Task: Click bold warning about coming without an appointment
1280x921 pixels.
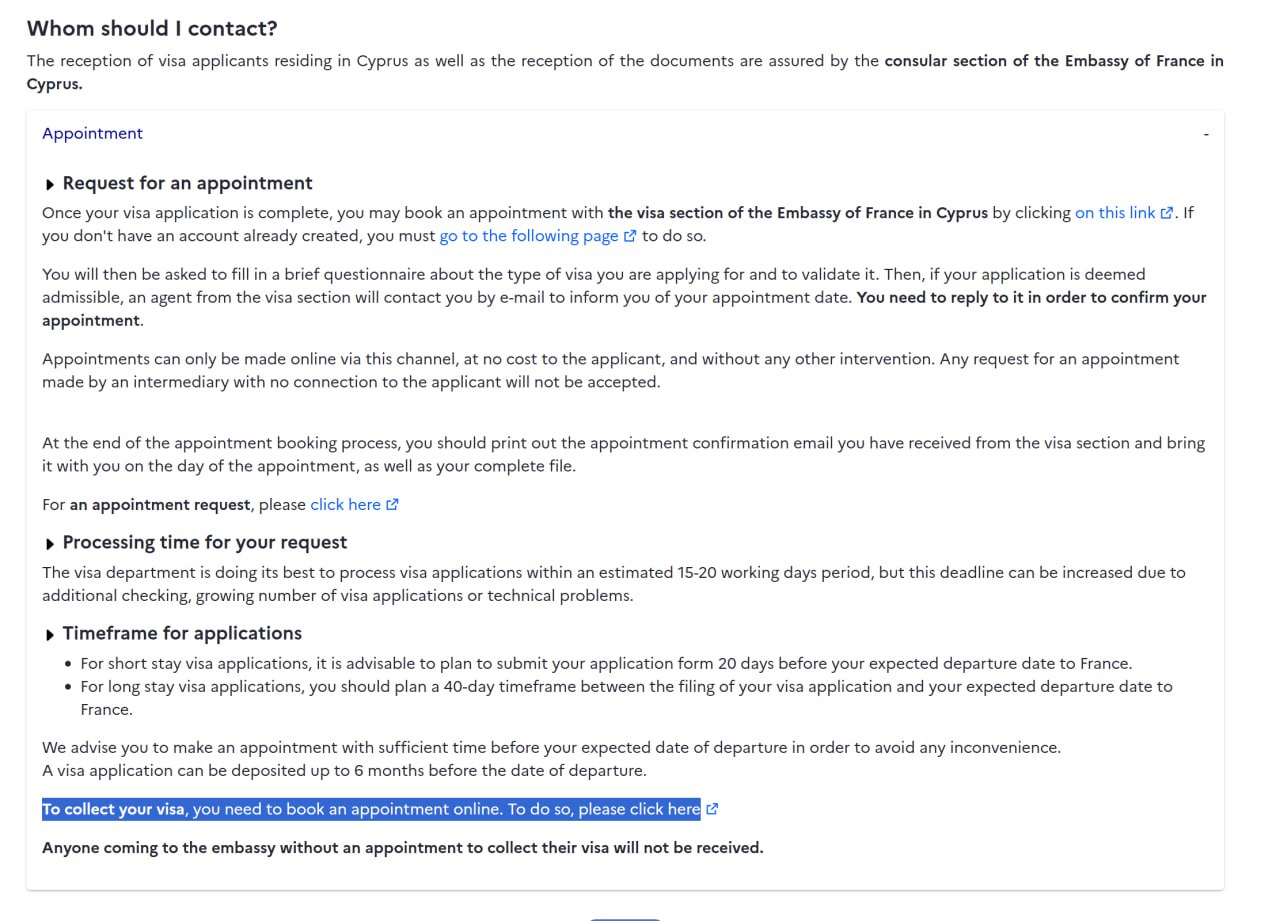Action: (402, 848)
